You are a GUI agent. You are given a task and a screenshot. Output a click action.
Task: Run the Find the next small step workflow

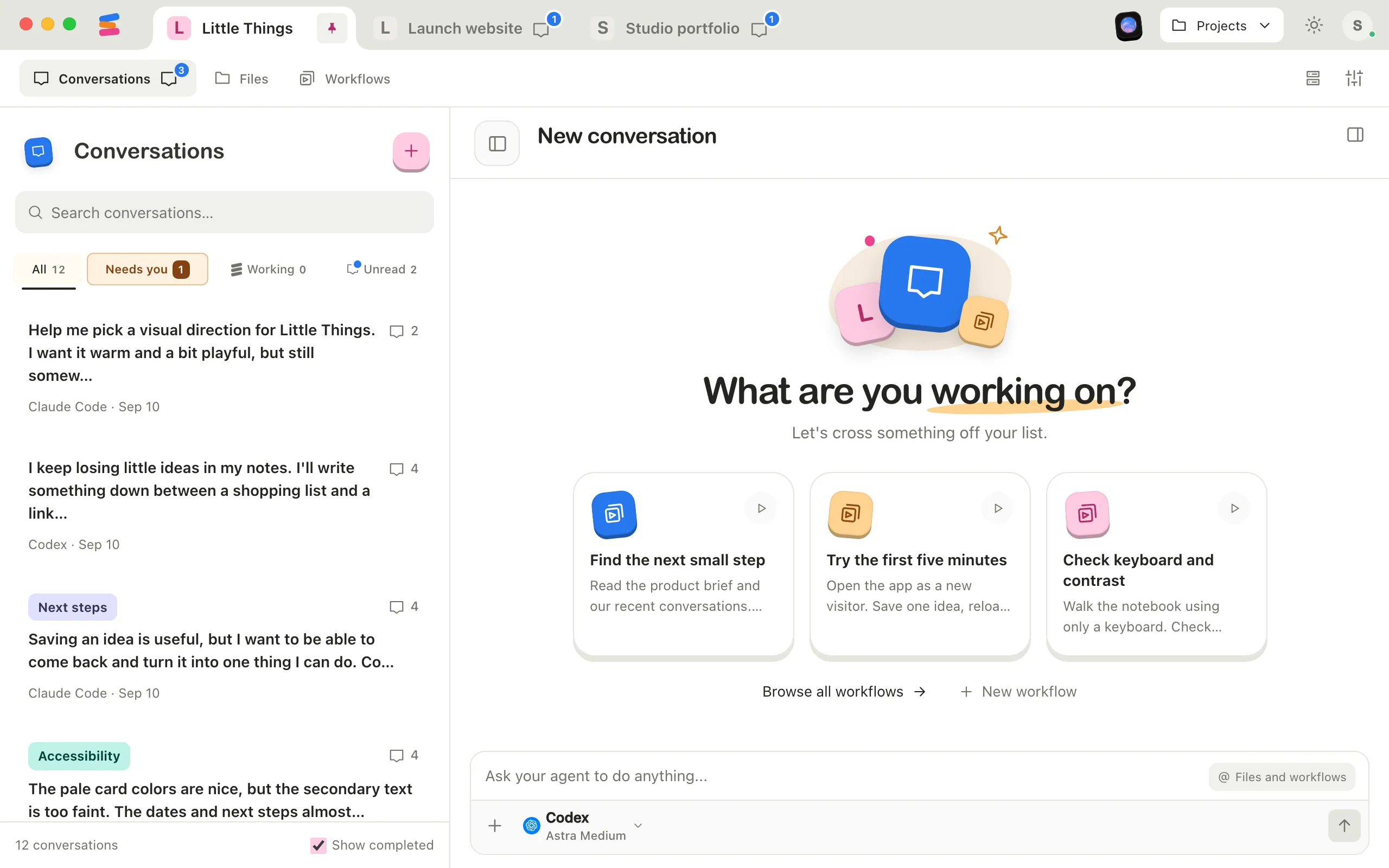(761, 508)
